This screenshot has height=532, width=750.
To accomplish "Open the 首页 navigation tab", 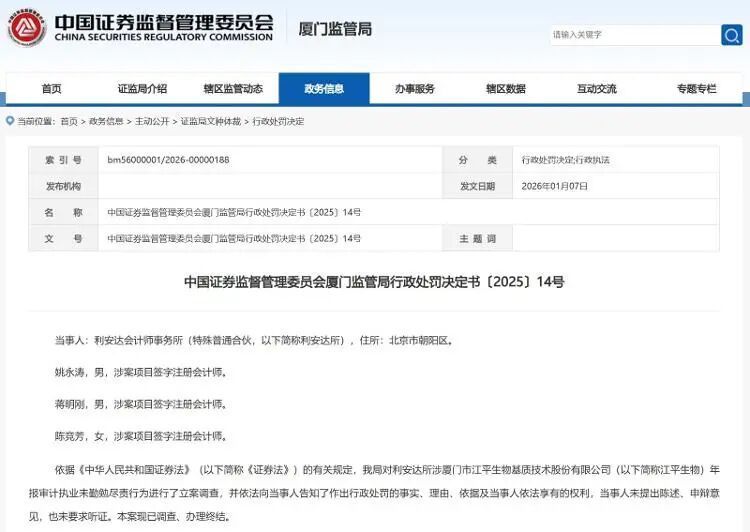I will point(51,89).
